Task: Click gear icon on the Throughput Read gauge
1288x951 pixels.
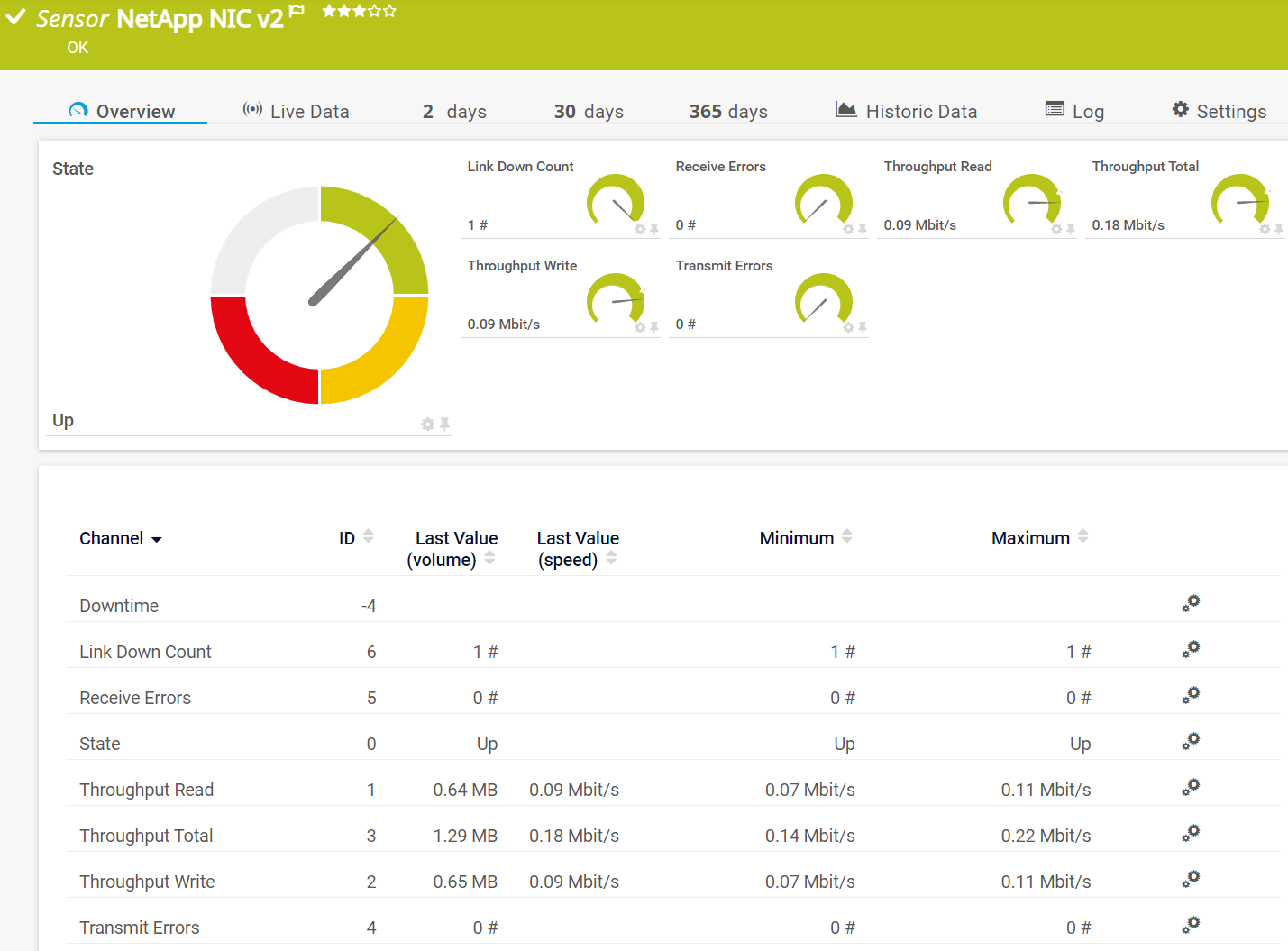Action: pyautogui.click(x=1056, y=230)
